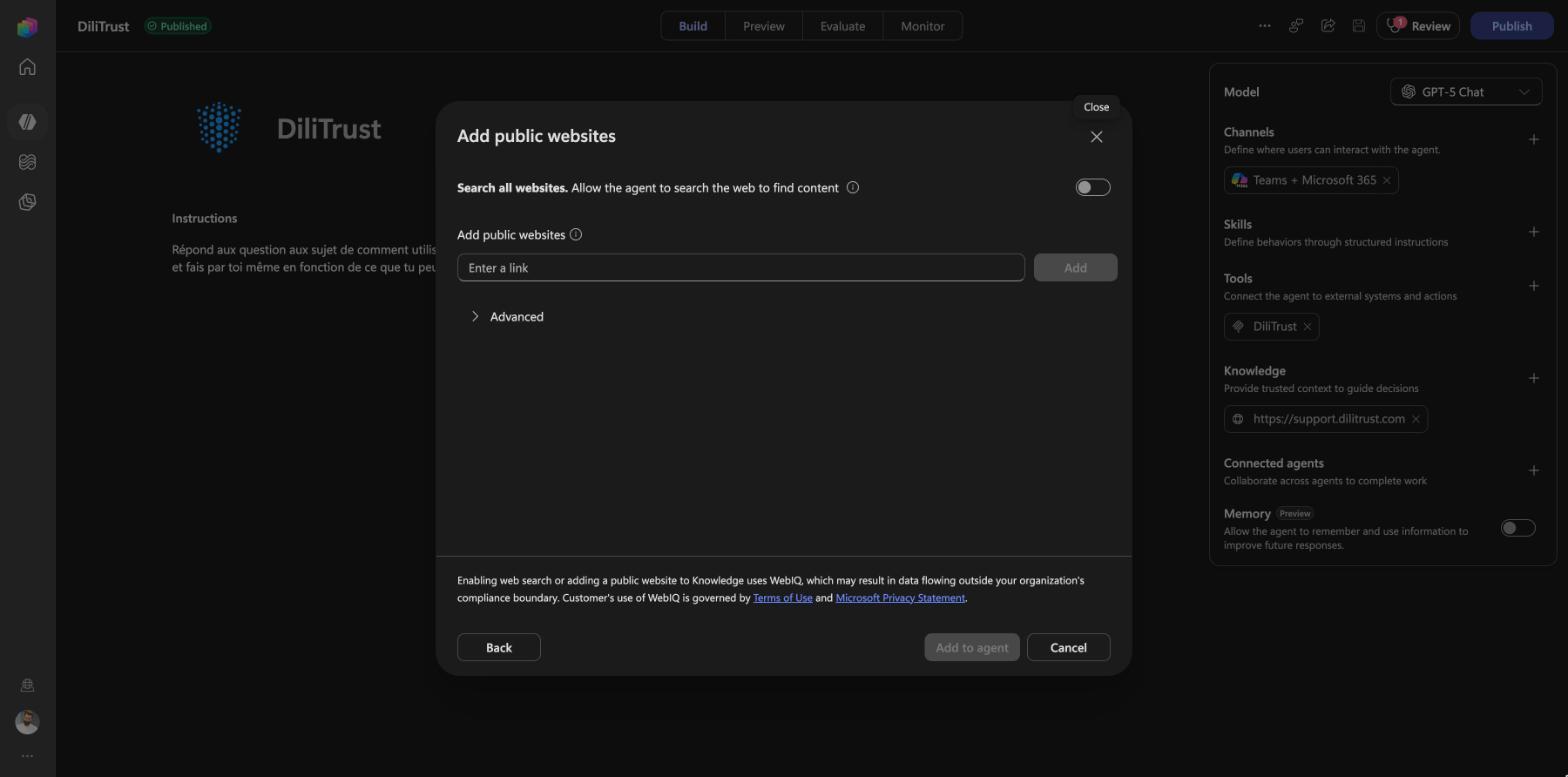Open the Home icon in left sidebar
The height and width of the screenshot is (777, 1568).
[27, 67]
